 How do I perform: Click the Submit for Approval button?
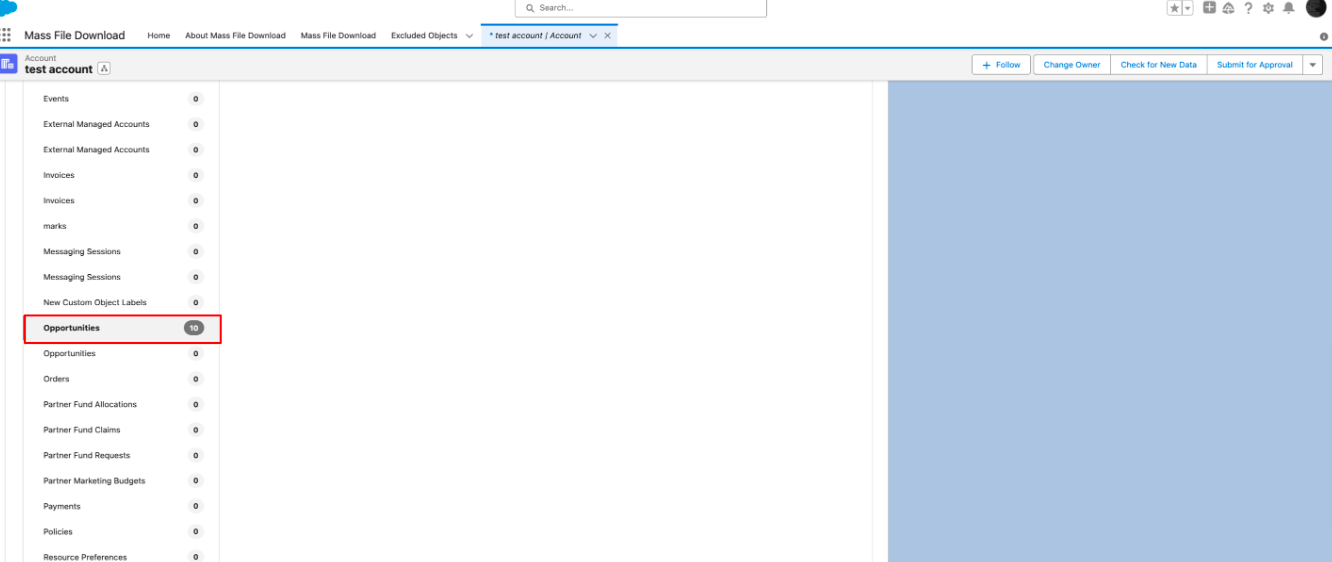[1254, 65]
